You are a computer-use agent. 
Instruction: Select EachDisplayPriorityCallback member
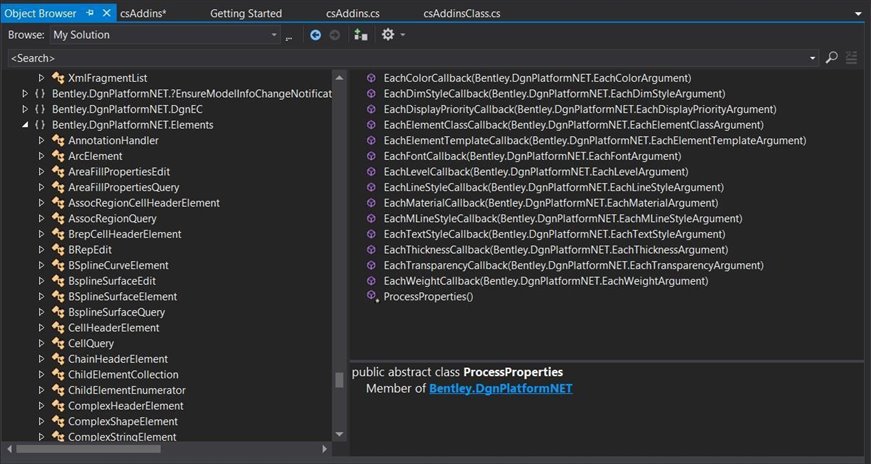coord(580,109)
